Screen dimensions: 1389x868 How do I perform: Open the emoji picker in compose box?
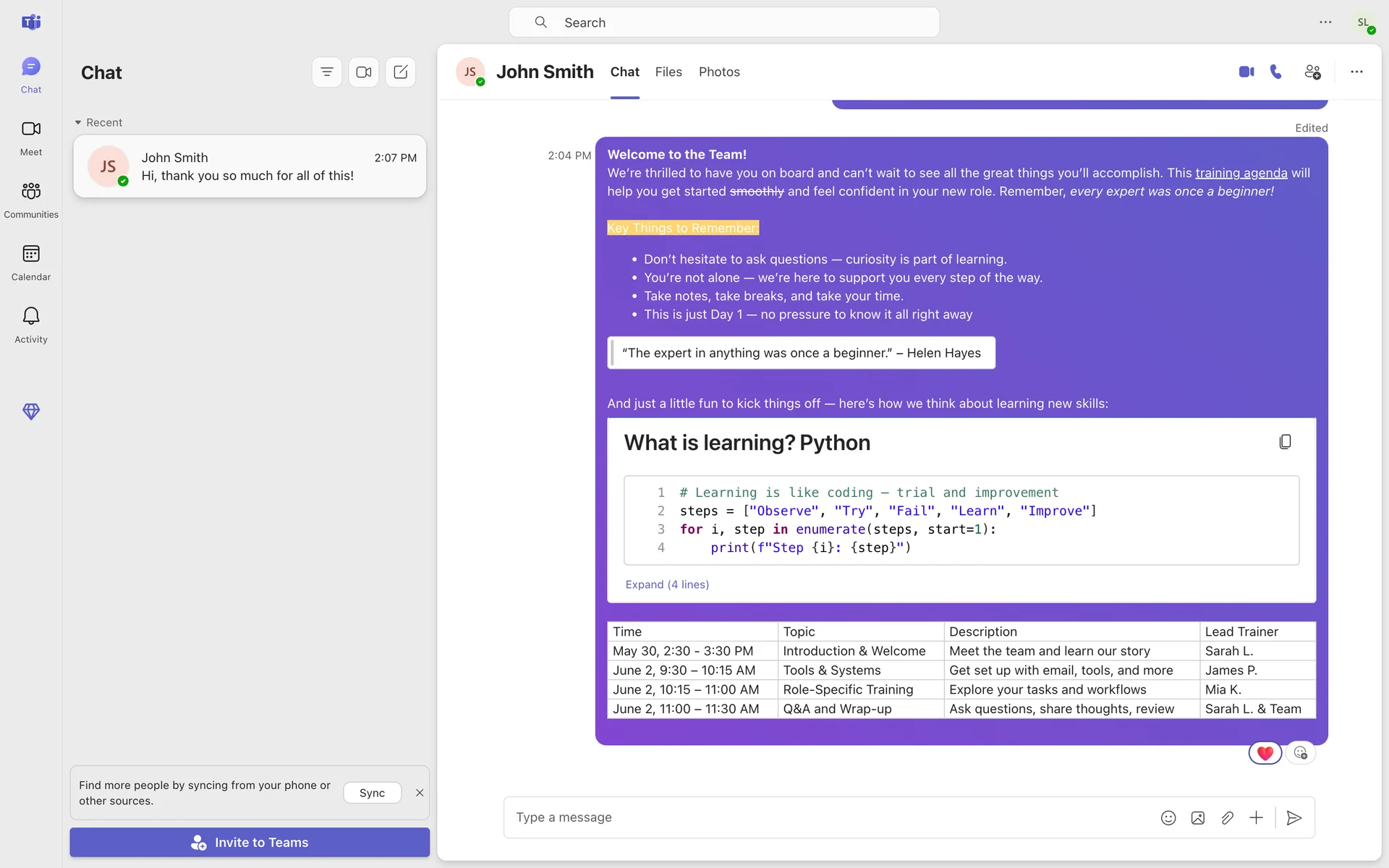(x=1168, y=817)
